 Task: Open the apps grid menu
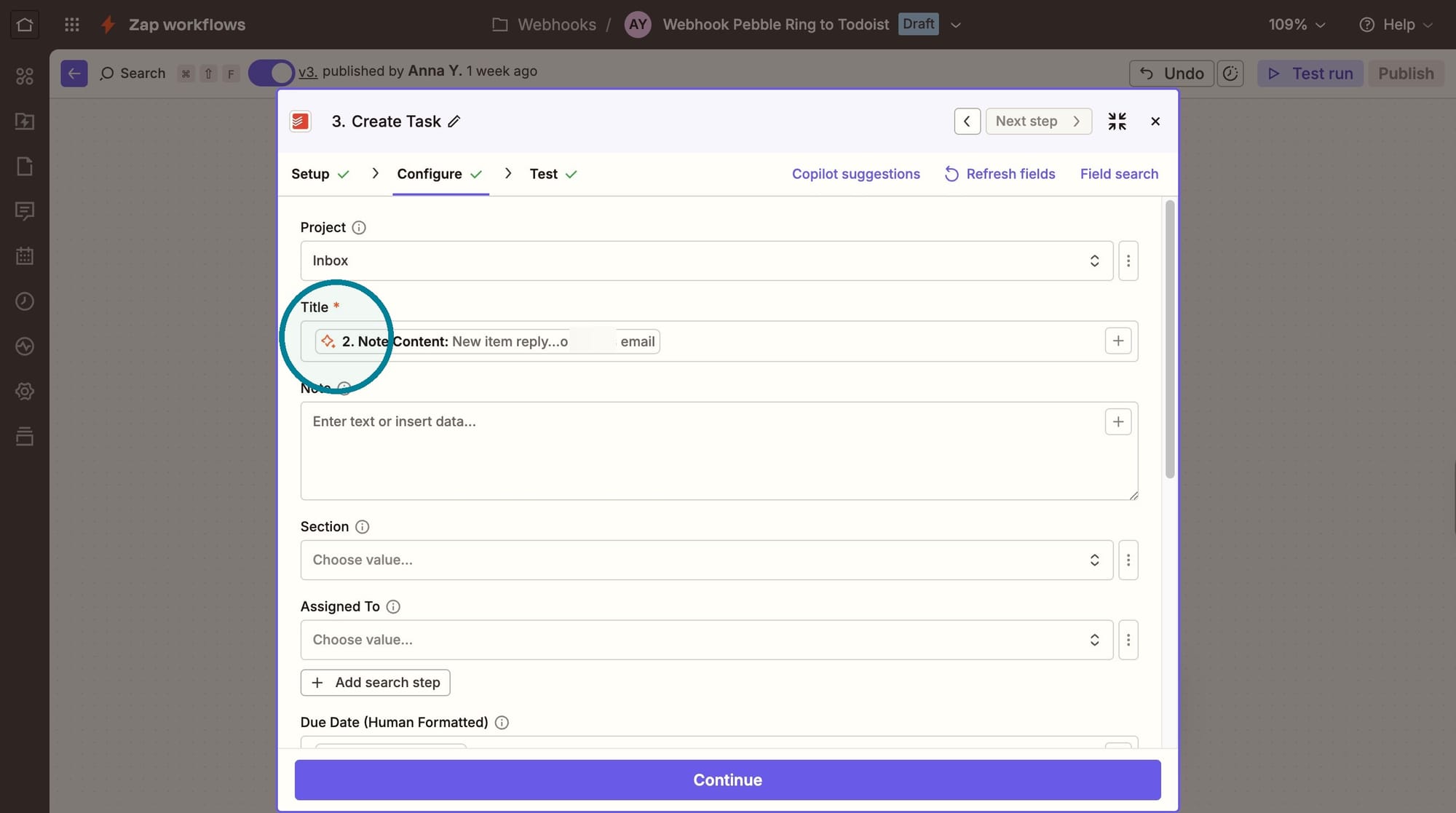click(71, 25)
